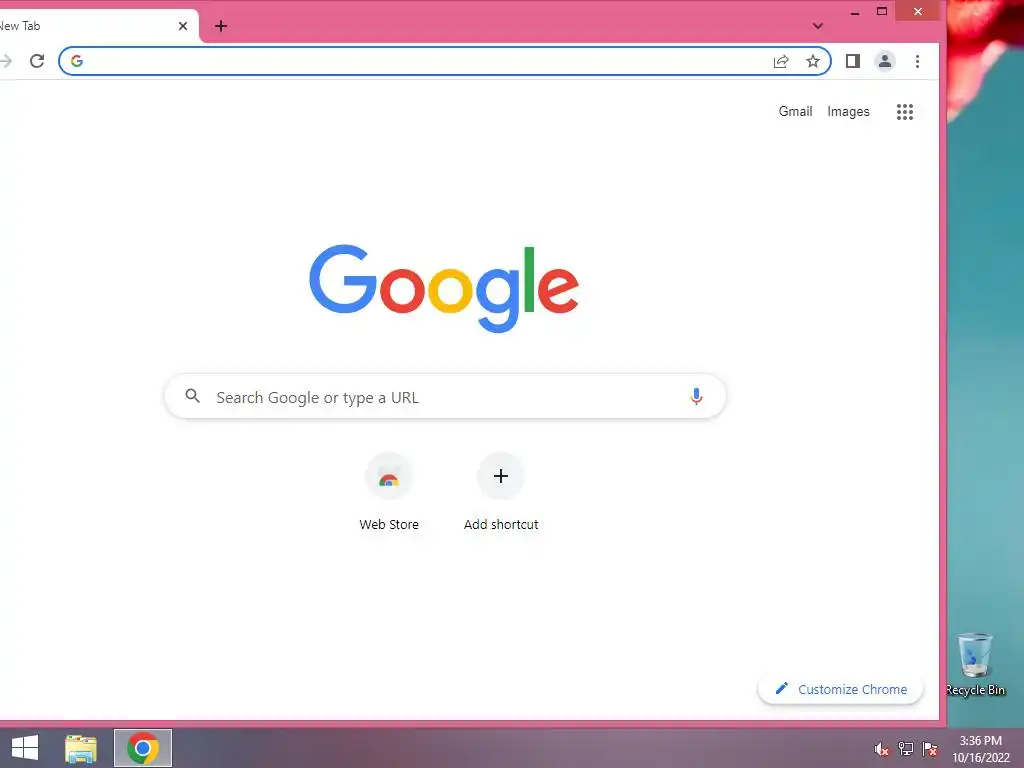Open the network status tray icon
Viewport: 1024px width, 768px height.
tap(906, 749)
